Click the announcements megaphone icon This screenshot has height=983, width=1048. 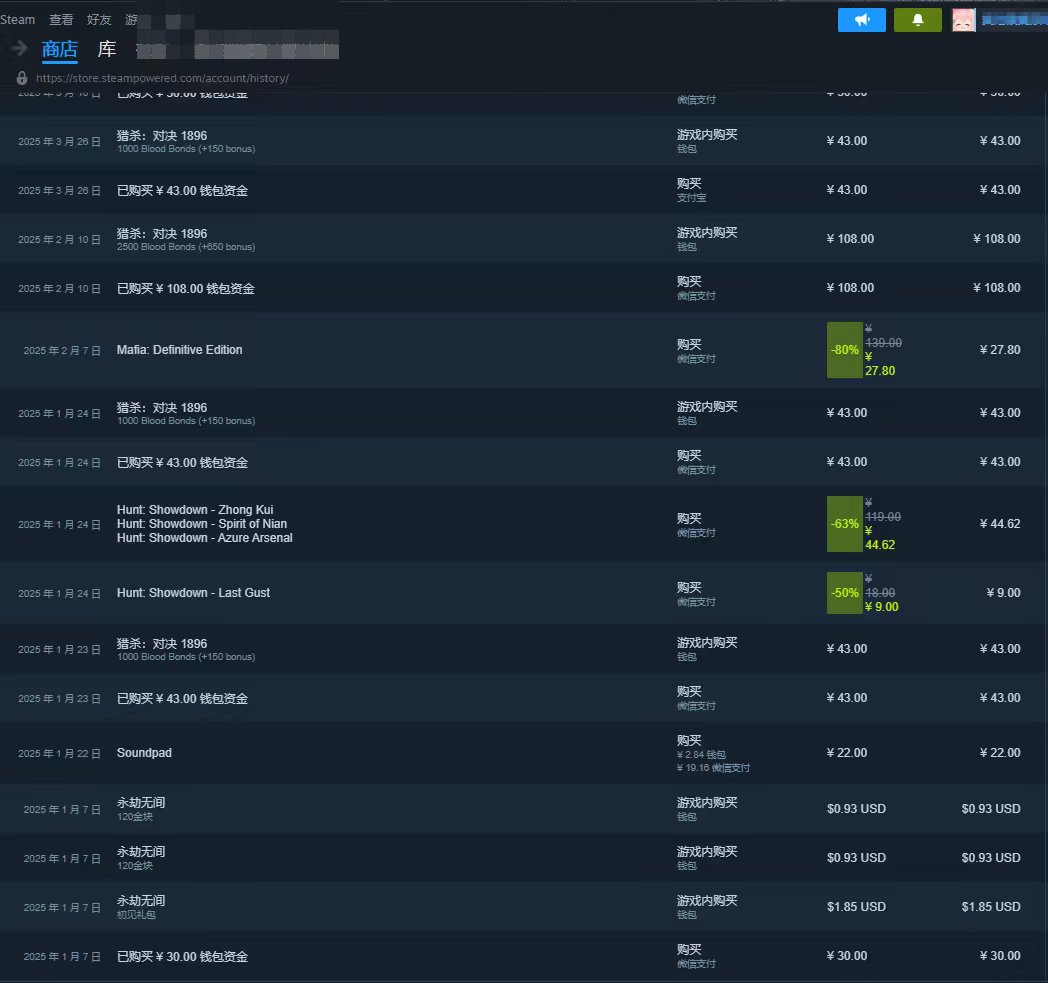pyautogui.click(x=862, y=20)
